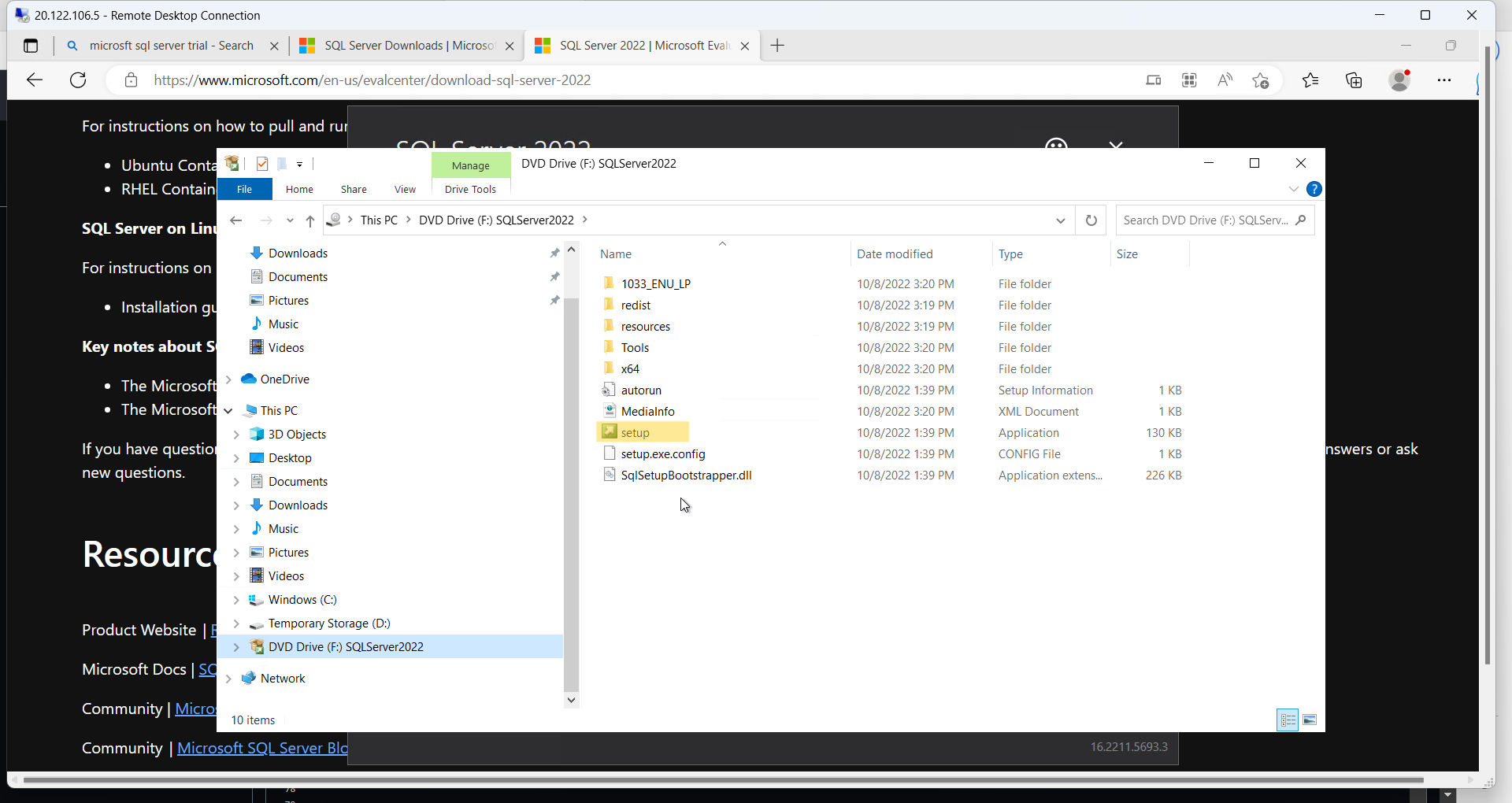Open the MediaInfo XML document

(647, 410)
